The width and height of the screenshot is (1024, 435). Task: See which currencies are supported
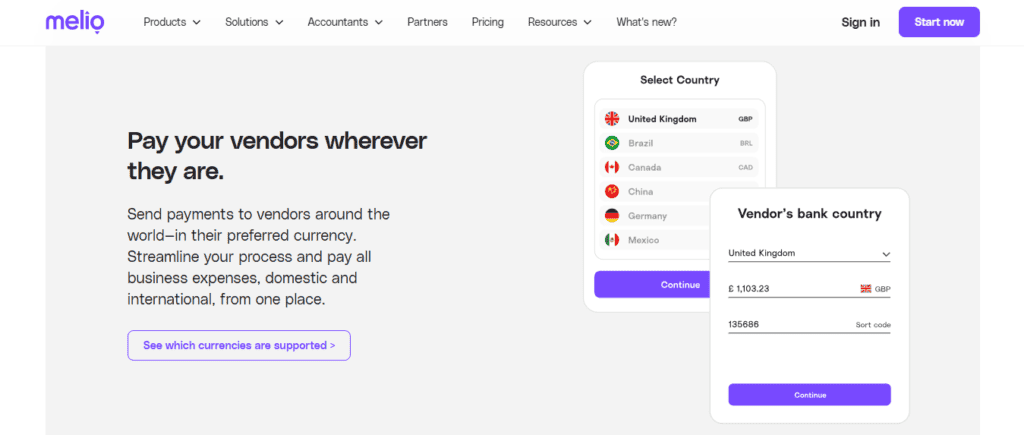(239, 346)
